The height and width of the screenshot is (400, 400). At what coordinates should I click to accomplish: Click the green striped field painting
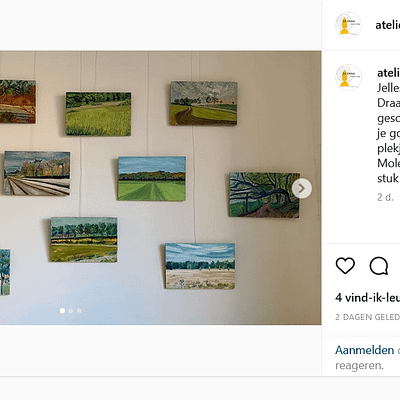coord(152,178)
